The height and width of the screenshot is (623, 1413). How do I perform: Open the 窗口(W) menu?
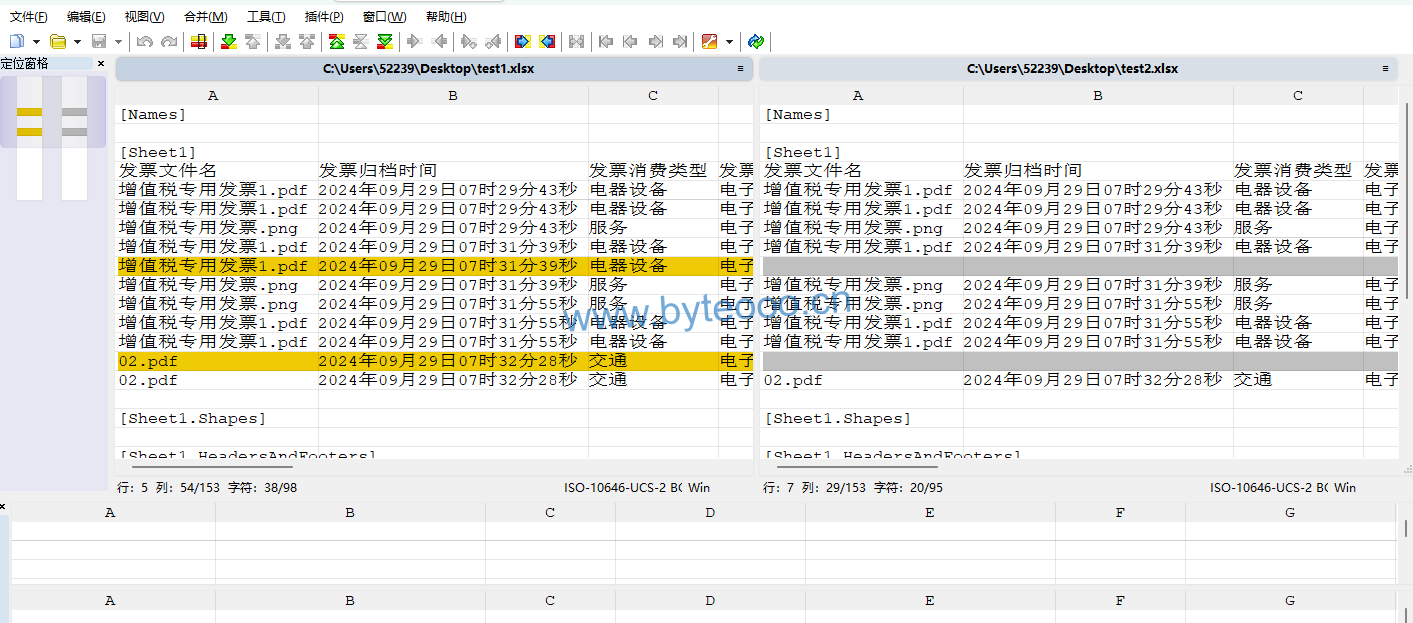[x=384, y=16]
